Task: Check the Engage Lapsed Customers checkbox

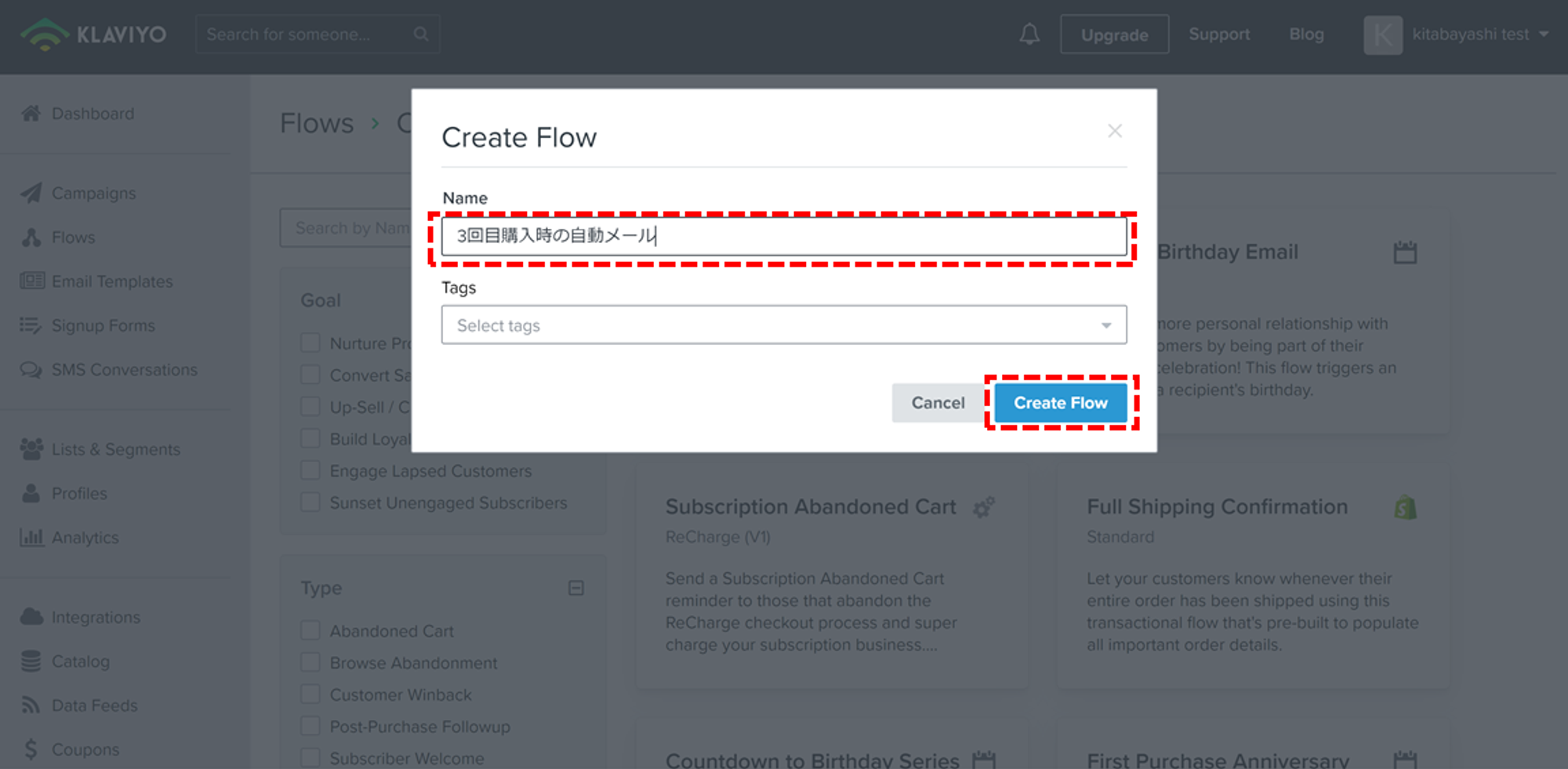Action: pyautogui.click(x=310, y=471)
